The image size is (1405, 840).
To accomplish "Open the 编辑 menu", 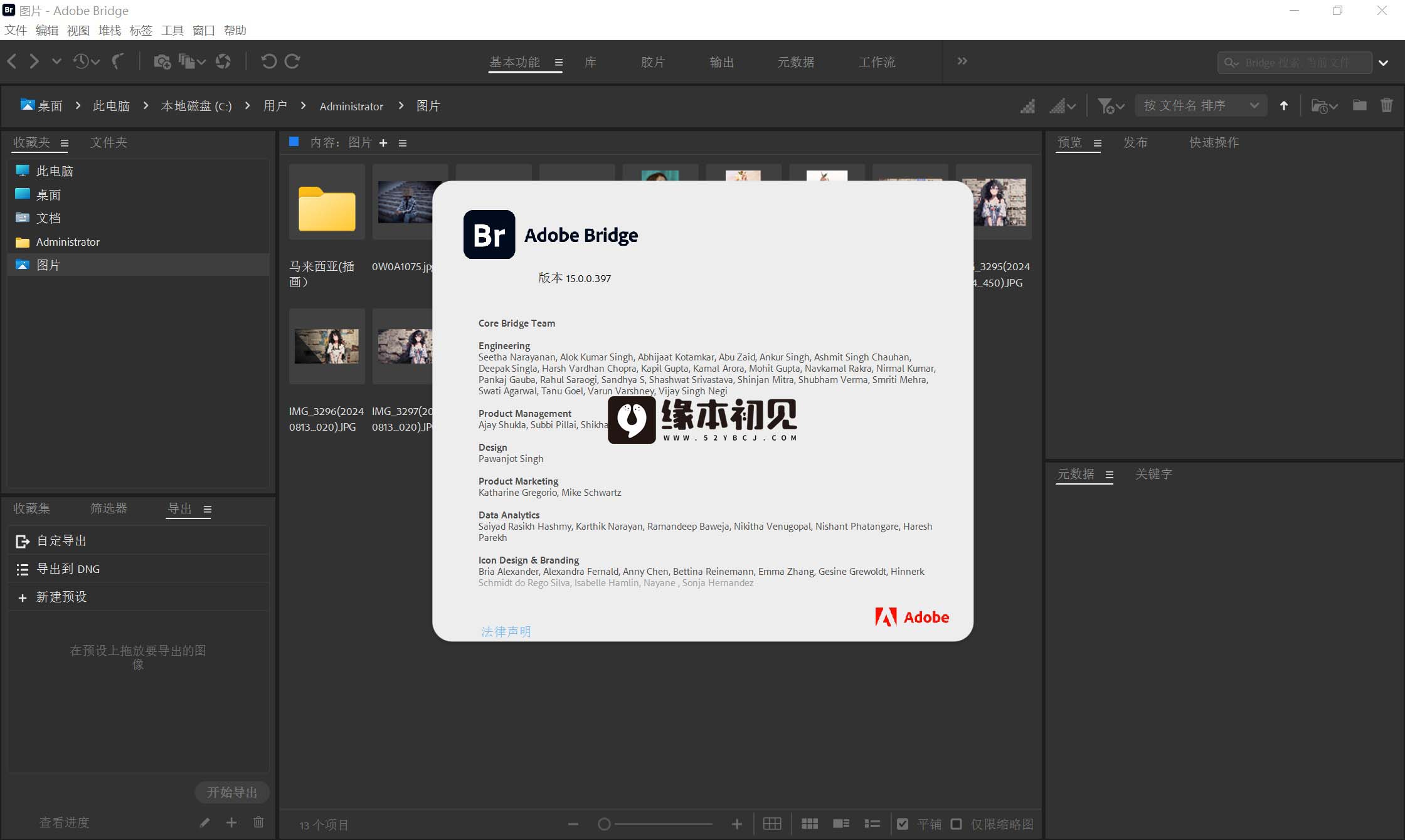I will tap(47, 30).
